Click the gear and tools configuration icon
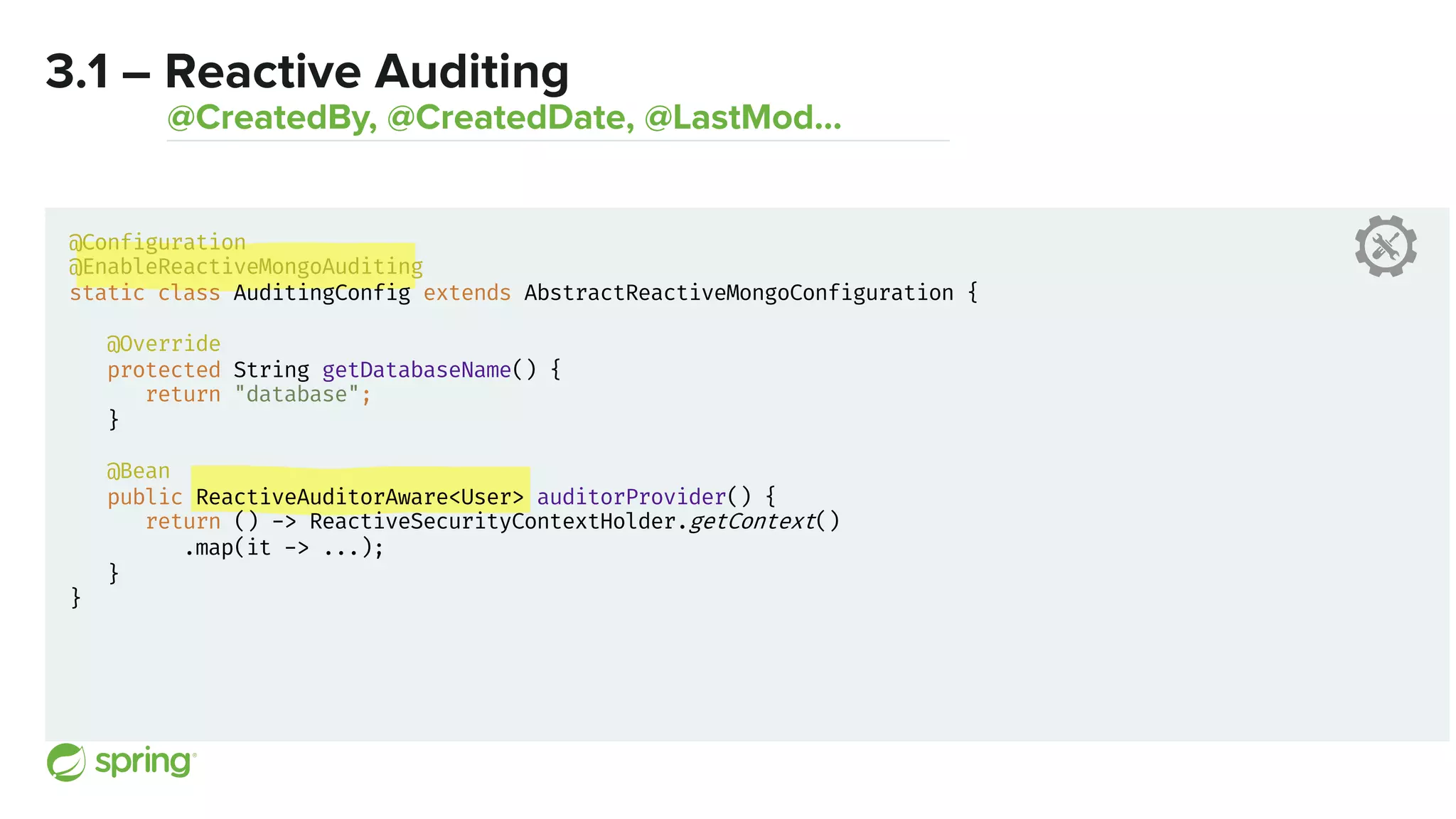The height and width of the screenshot is (819, 1456). [x=1386, y=246]
